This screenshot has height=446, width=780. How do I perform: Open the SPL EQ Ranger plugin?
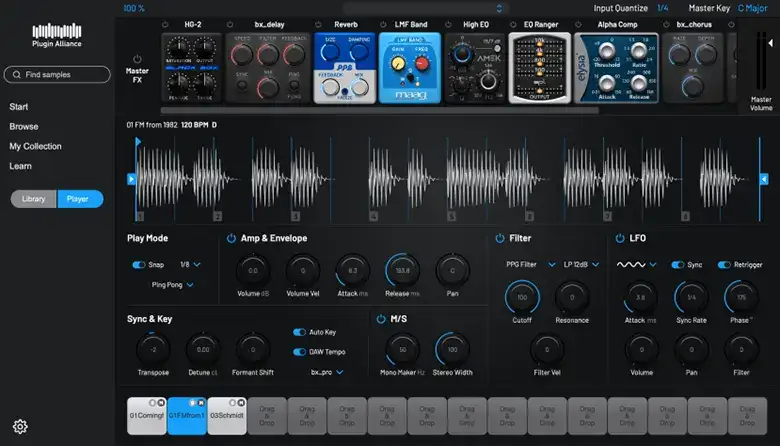(x=540, y=68)
